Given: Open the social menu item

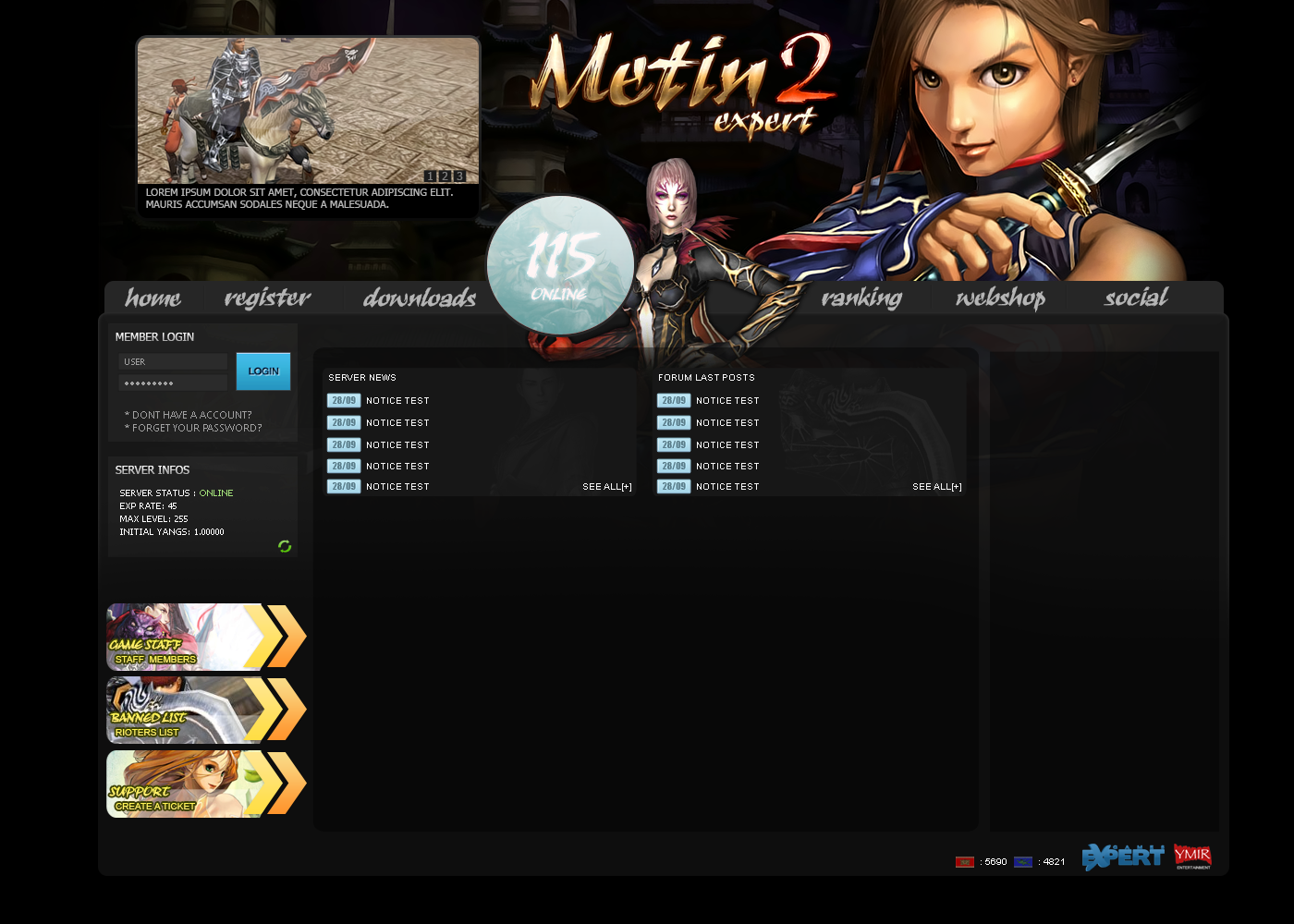Looking at the screenshot, I should tap(1136, 298).
